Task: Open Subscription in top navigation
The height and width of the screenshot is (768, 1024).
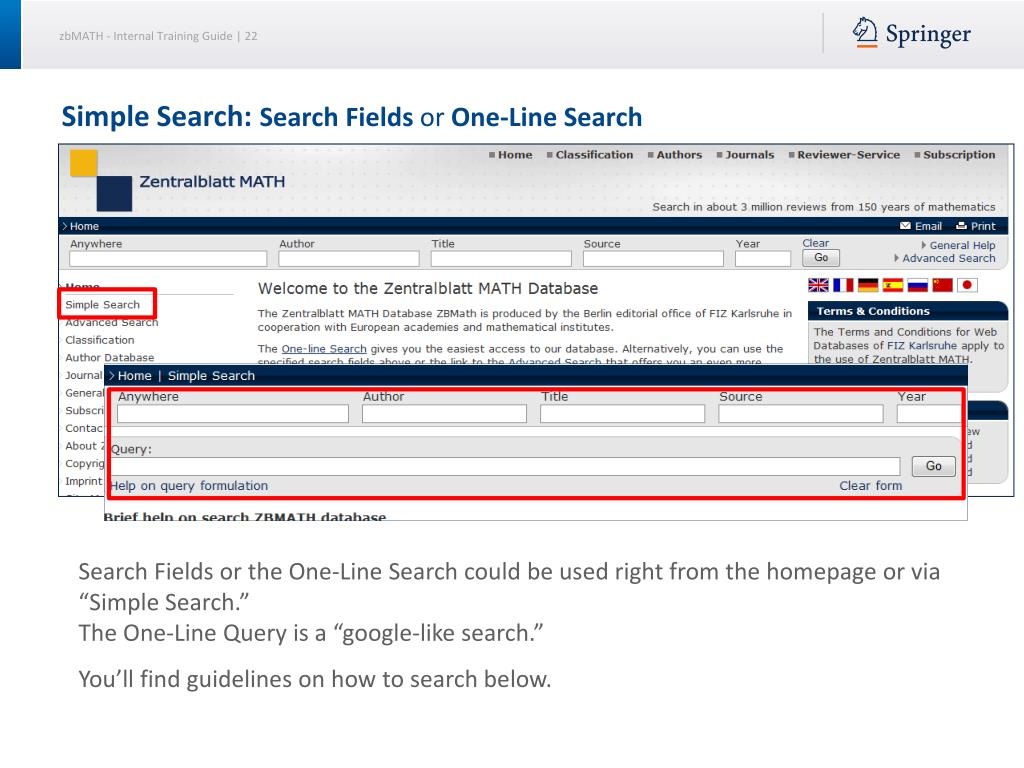Action: pyautogui.click(x=959, y=155)
